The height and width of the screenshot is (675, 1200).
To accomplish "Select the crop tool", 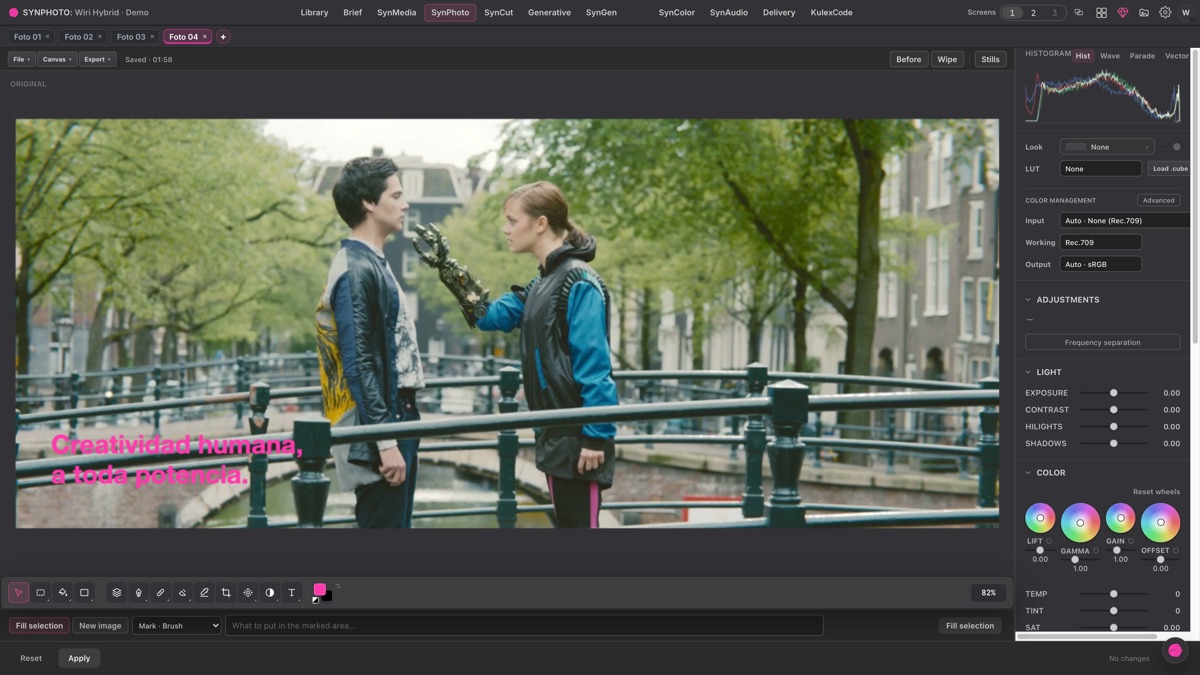I will (226, 593).
